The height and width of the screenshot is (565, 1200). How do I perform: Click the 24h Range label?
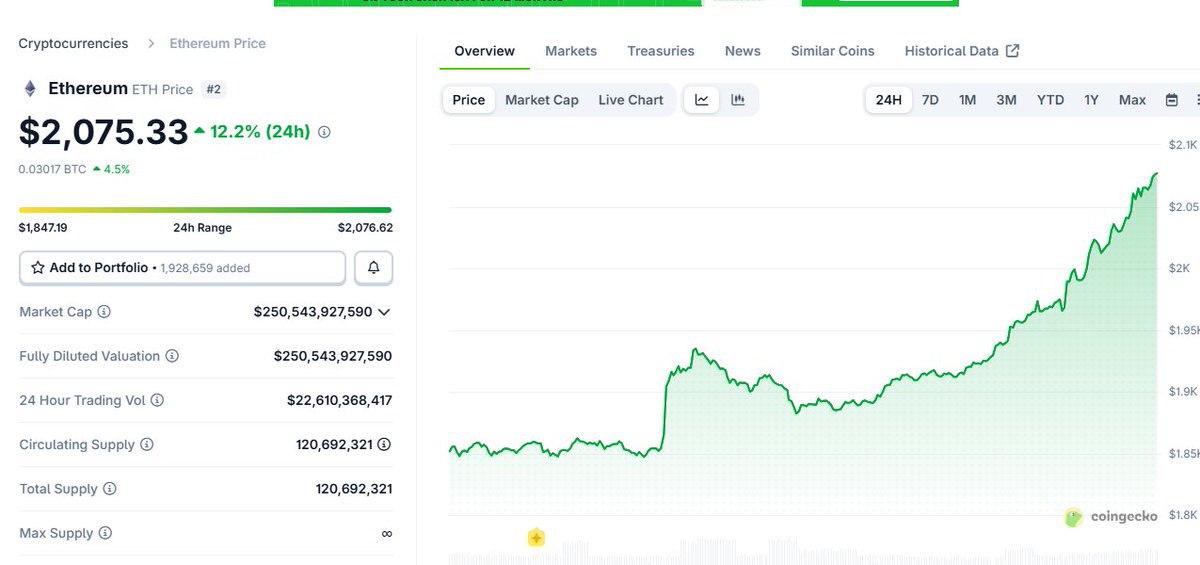coord(202,228)
